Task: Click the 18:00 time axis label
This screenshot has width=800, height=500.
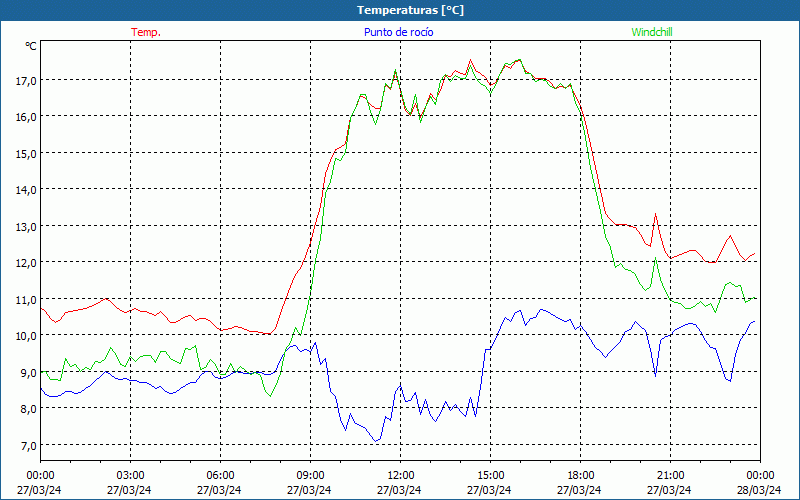Action: pos(581,476)
